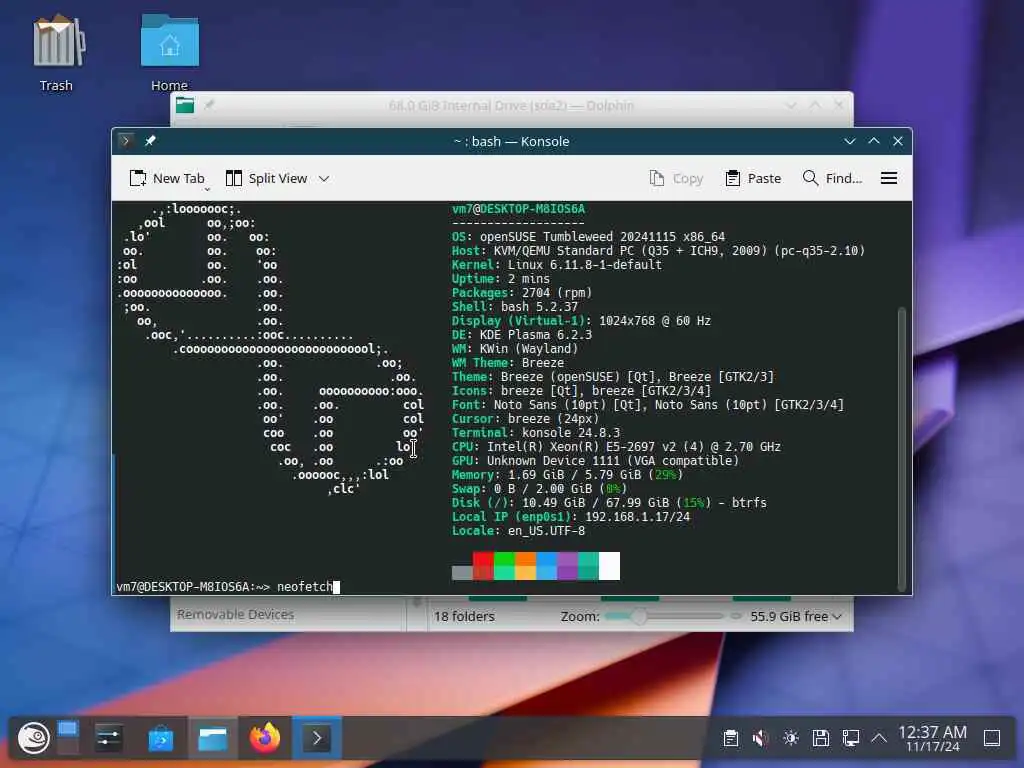Image resolution: width=1024 pixels, height=768 pixels.
Task: Switch to Dolphin file manager in taskbar
Action: [x=213, y=738]
